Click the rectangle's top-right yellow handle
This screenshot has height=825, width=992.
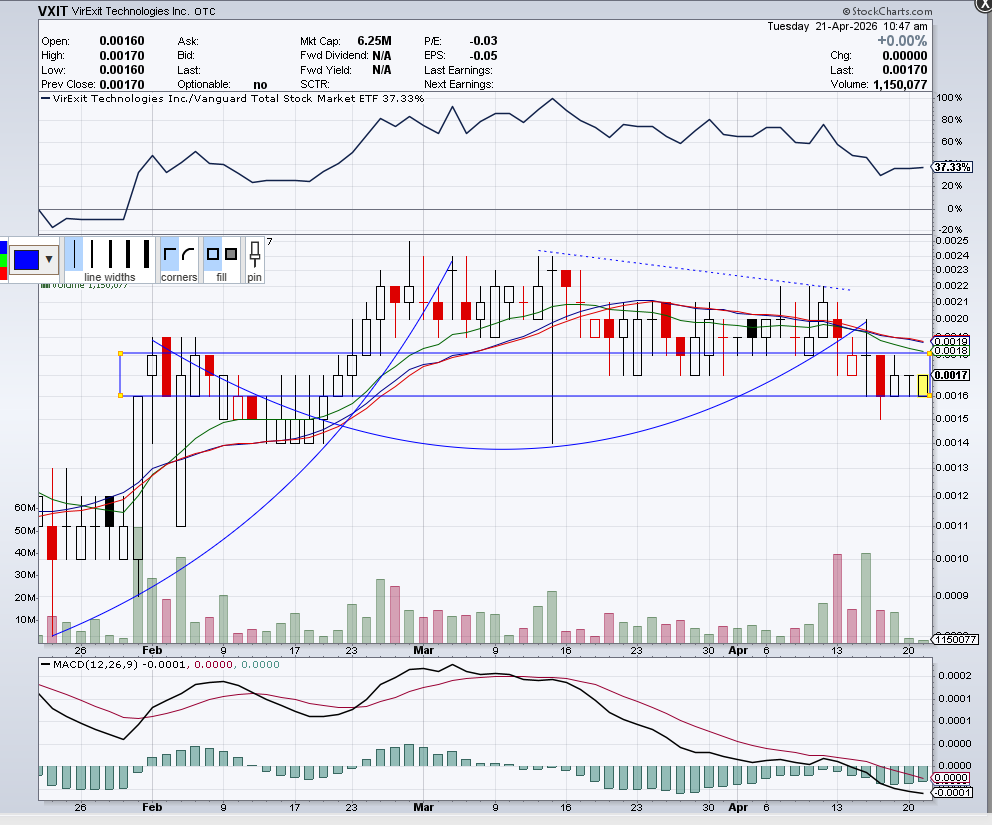tap(929, 353)
